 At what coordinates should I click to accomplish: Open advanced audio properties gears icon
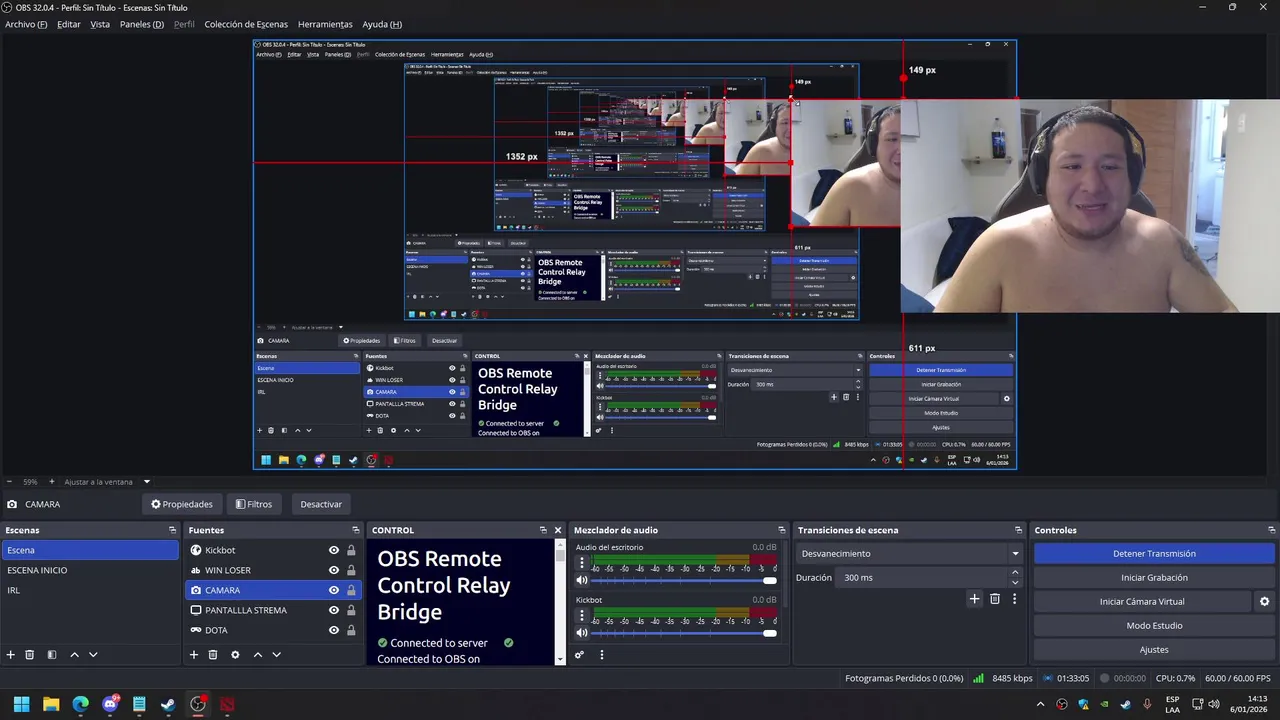(579, 655)
